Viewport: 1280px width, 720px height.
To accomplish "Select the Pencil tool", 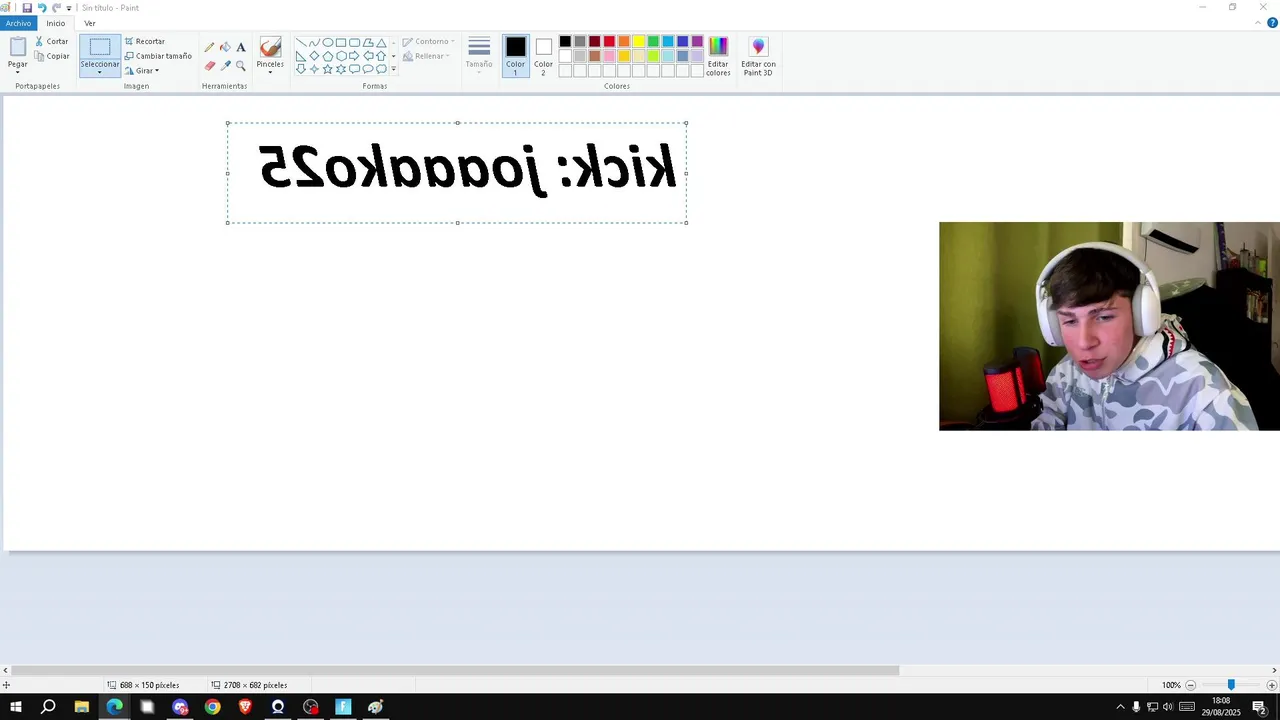I will point(209,47).
